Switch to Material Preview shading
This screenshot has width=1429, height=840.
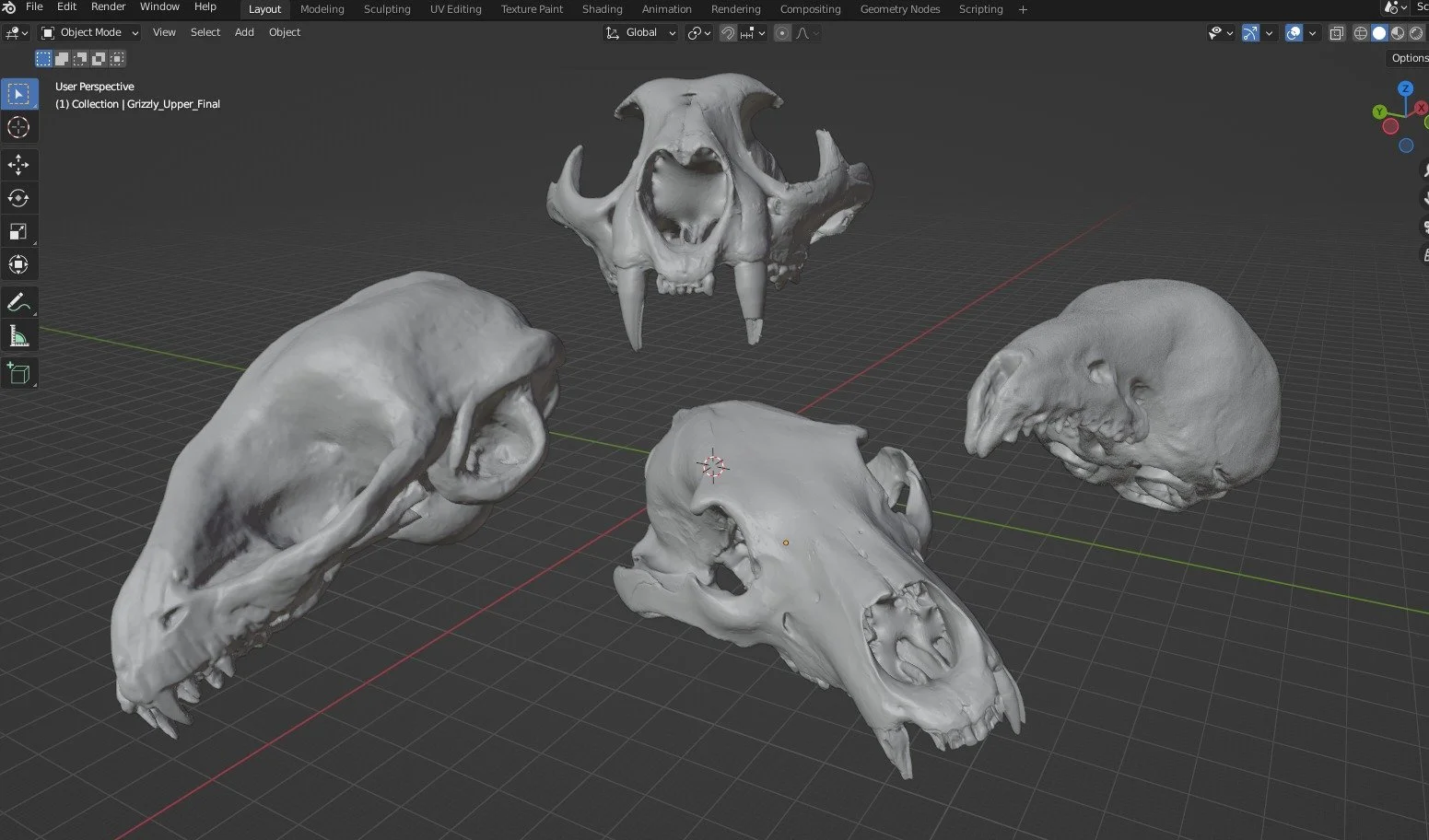point(1398,33)
